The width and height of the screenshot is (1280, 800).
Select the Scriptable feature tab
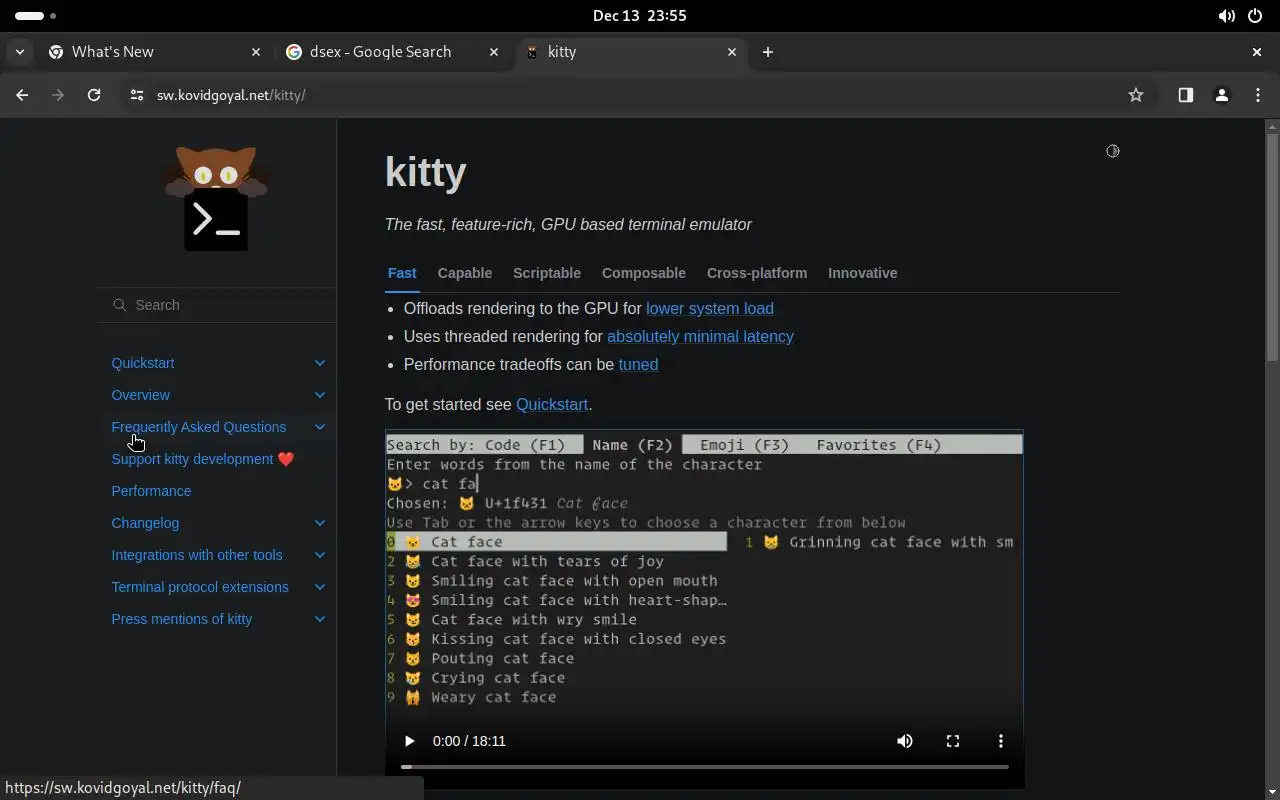pyautogui.click(x=547, y=273)
